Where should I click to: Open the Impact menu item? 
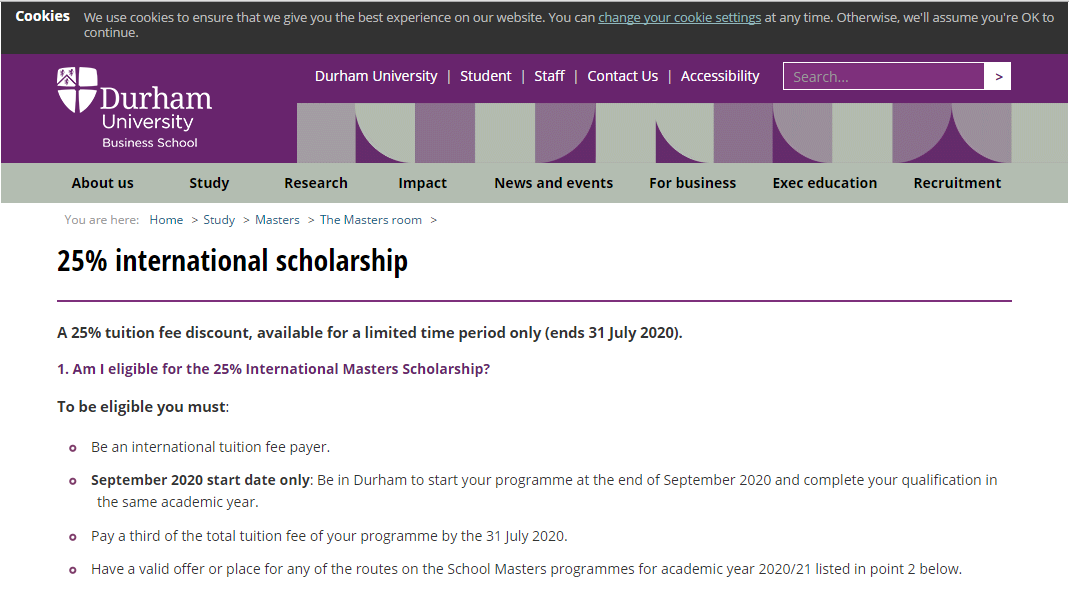pos(422,183)
